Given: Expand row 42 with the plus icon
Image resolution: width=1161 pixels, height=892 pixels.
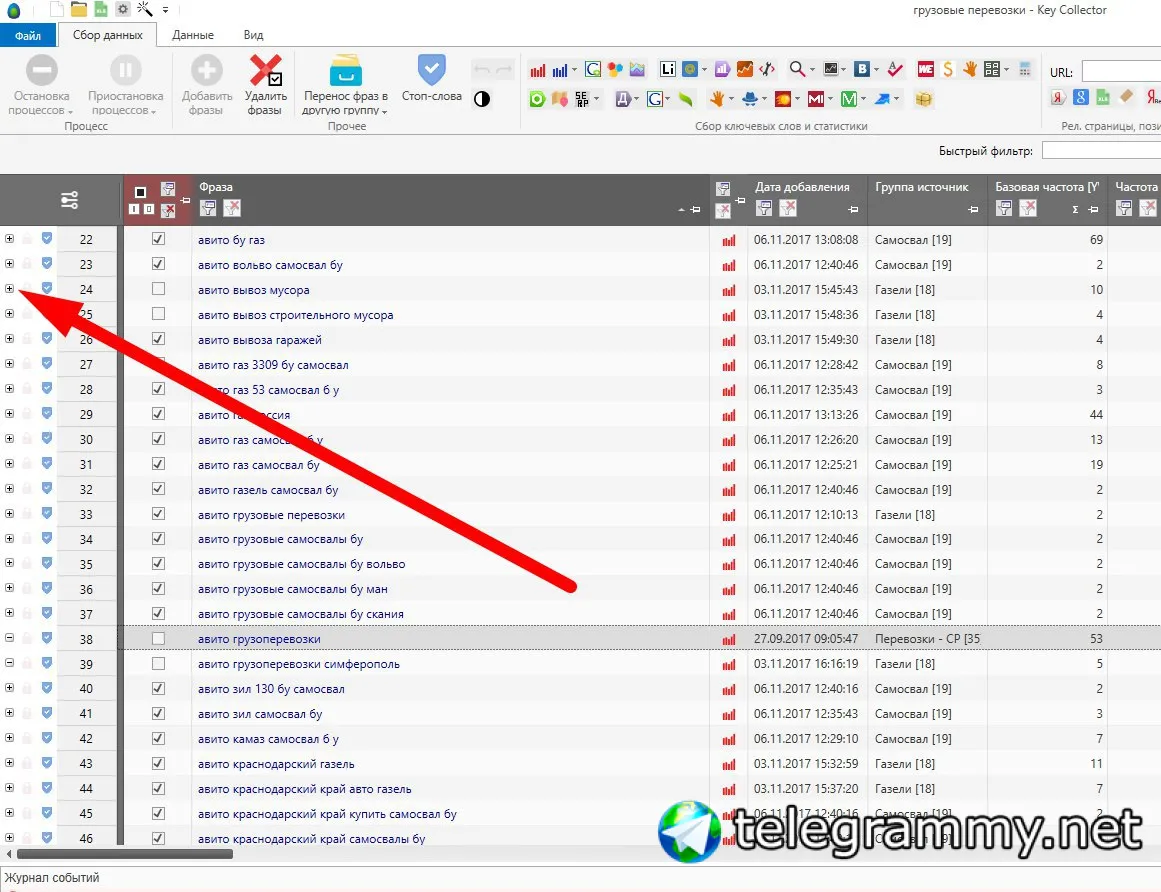Looking at the screenshot, I should [x=10, y=737].
